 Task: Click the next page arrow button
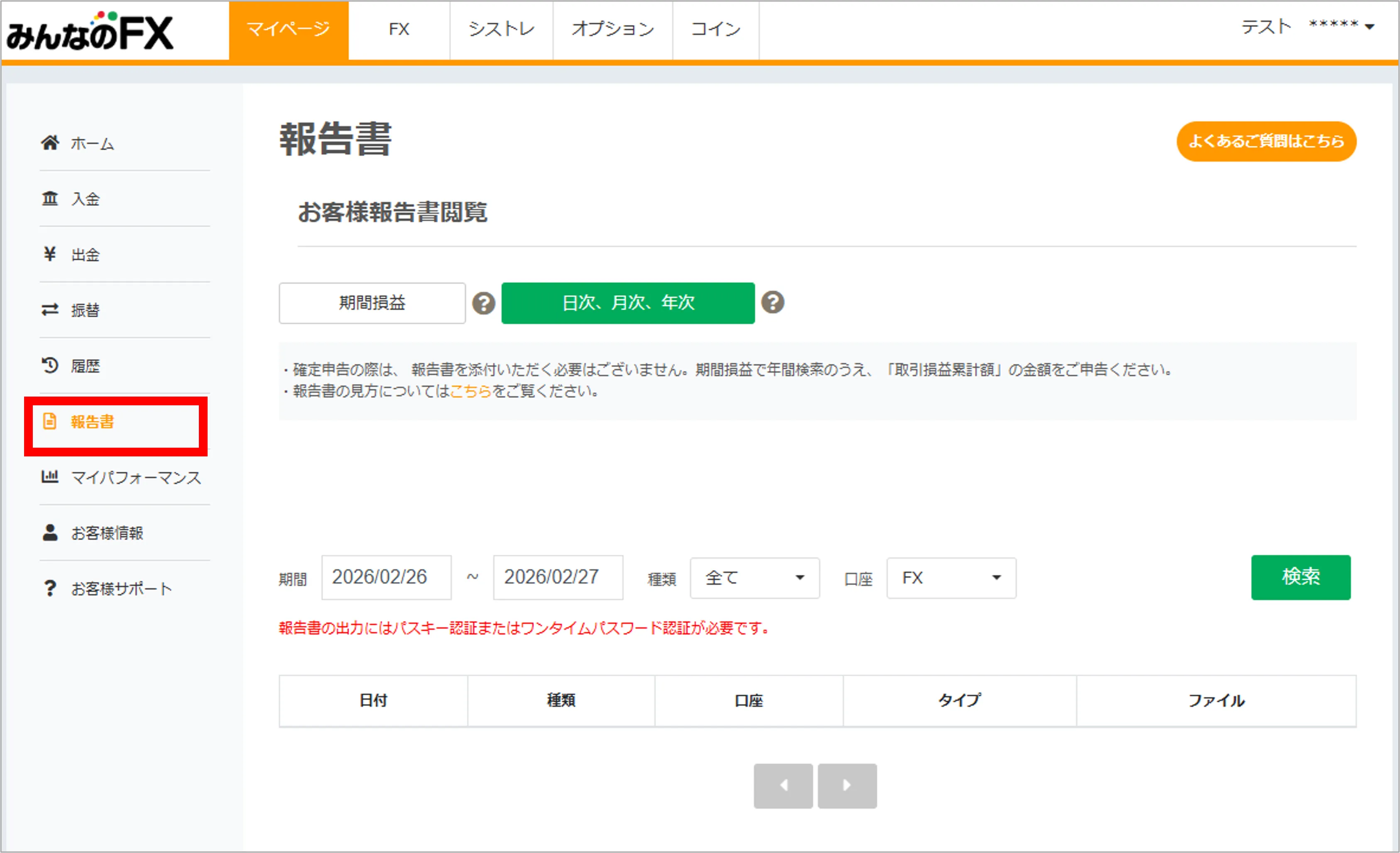point(847,785)
